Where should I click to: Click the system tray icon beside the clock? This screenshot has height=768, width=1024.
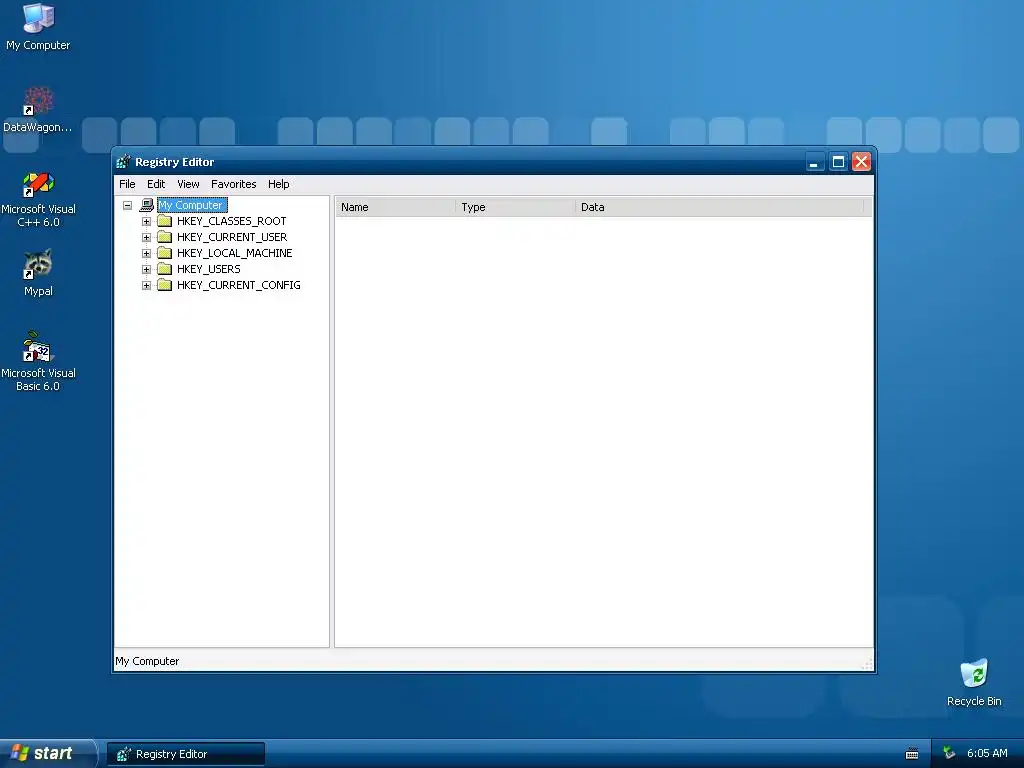click(949, 754)
